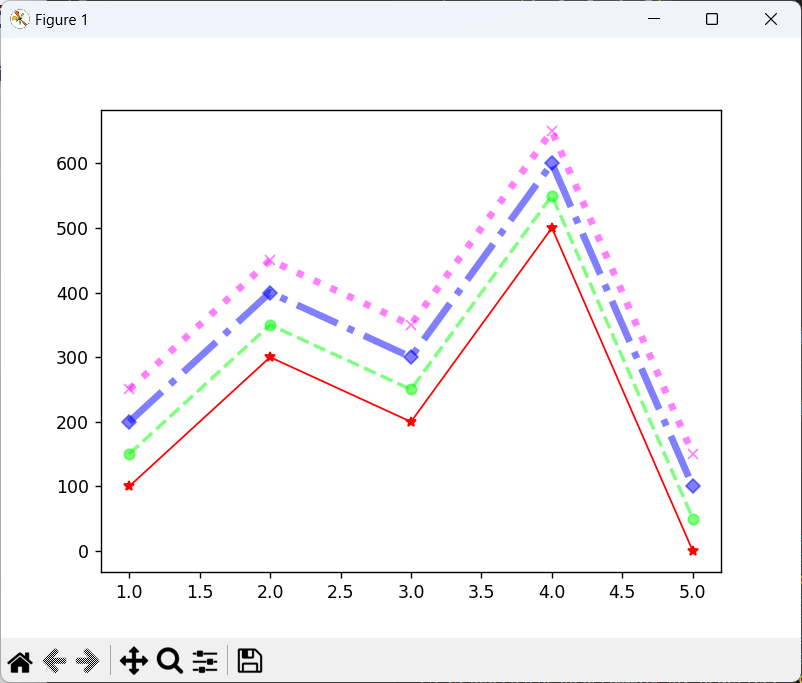Activate the zoom to rectangle tool
The image size is (802, 683).
(x=170, y=661)
